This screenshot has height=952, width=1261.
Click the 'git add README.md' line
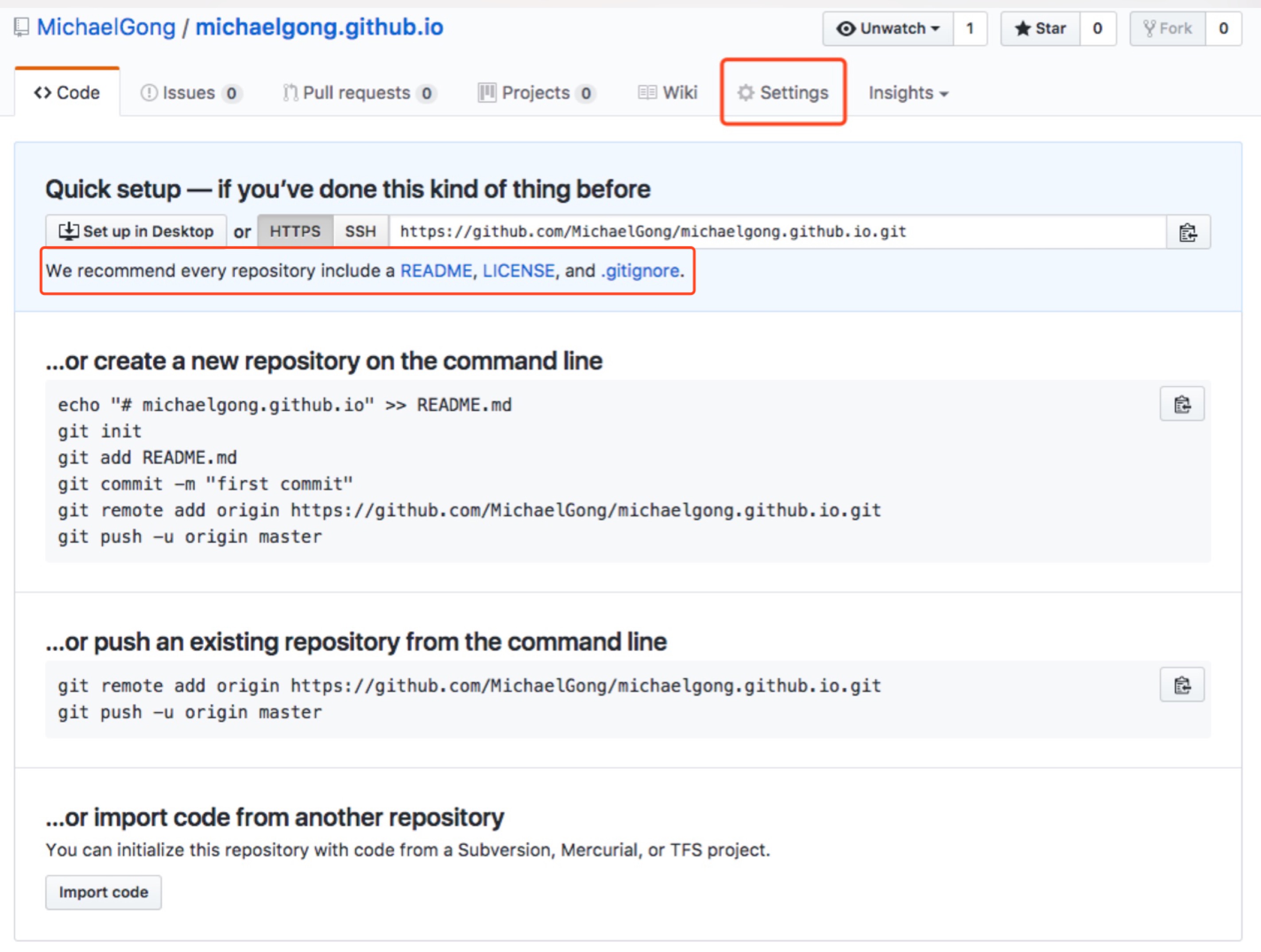[147, 458]
